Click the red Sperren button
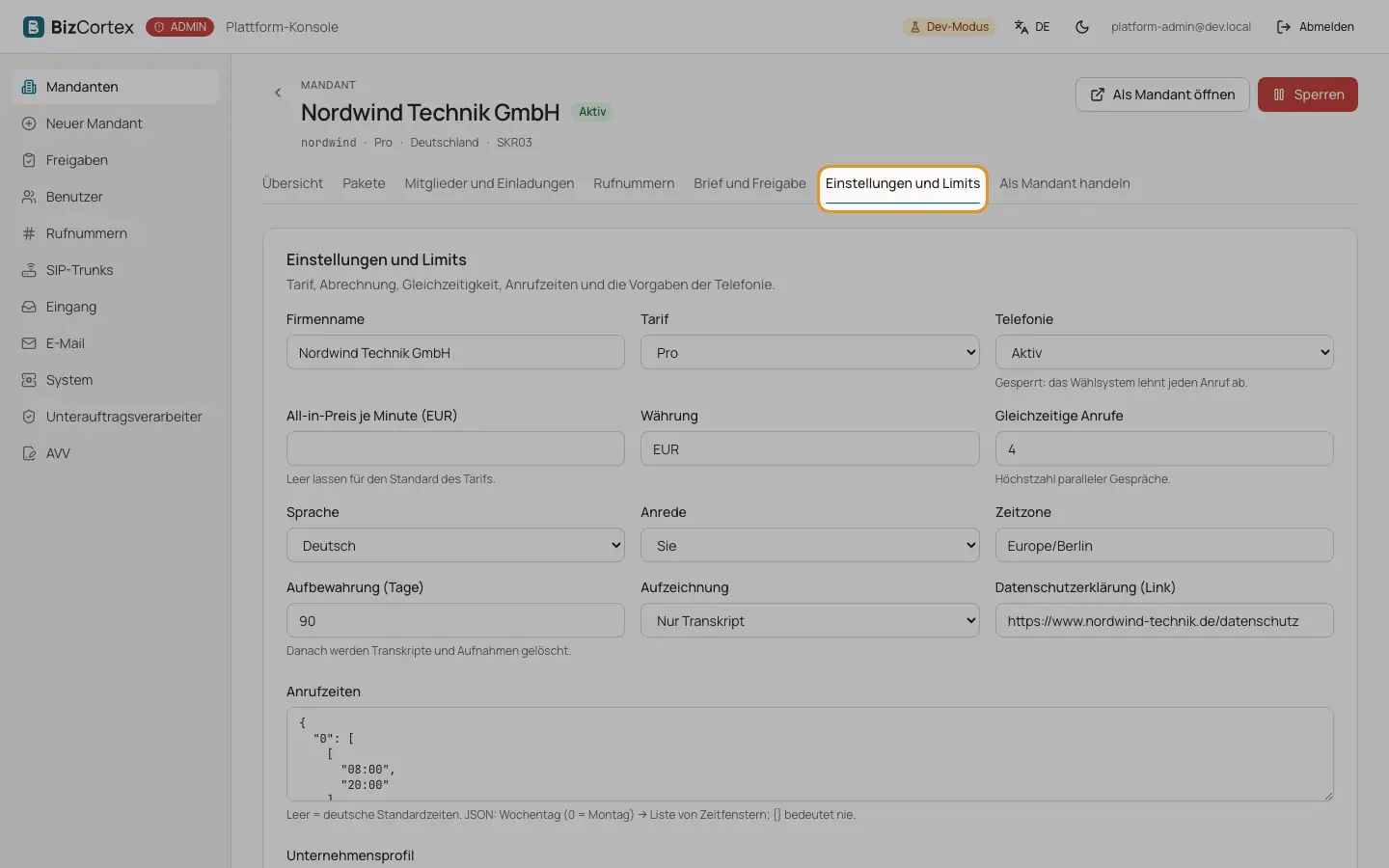The width and height of the screenshot is (1389, 868). pos(1308,95)
